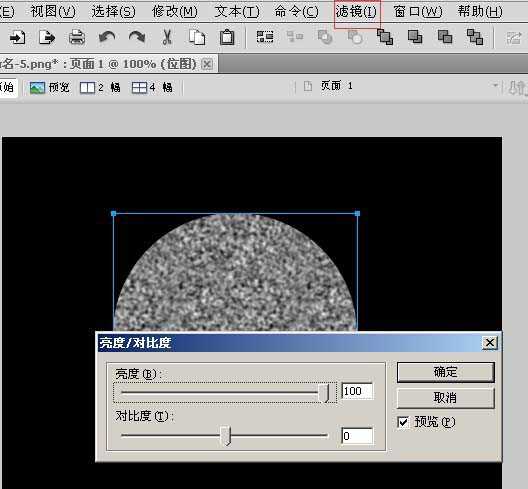Click the Import toolbar icon
This screenshot has width=528, height=489.
point(17,37)
